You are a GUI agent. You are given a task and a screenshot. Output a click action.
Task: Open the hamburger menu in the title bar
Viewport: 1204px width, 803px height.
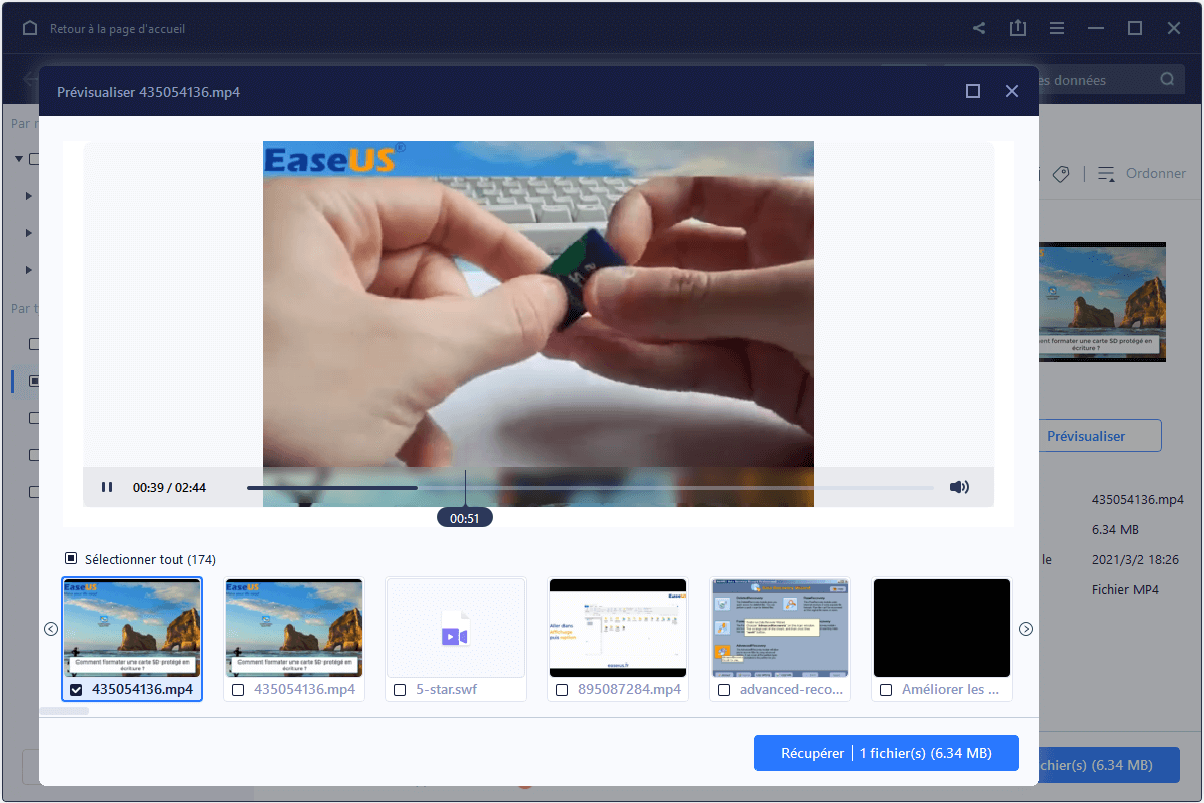[x=1057, y=29]
